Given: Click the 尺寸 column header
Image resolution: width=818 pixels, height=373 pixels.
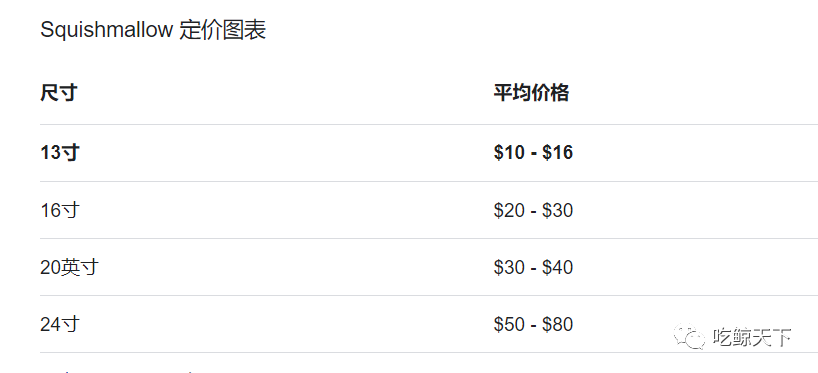Looking at the screenshot, I should (x=59, y=93).
